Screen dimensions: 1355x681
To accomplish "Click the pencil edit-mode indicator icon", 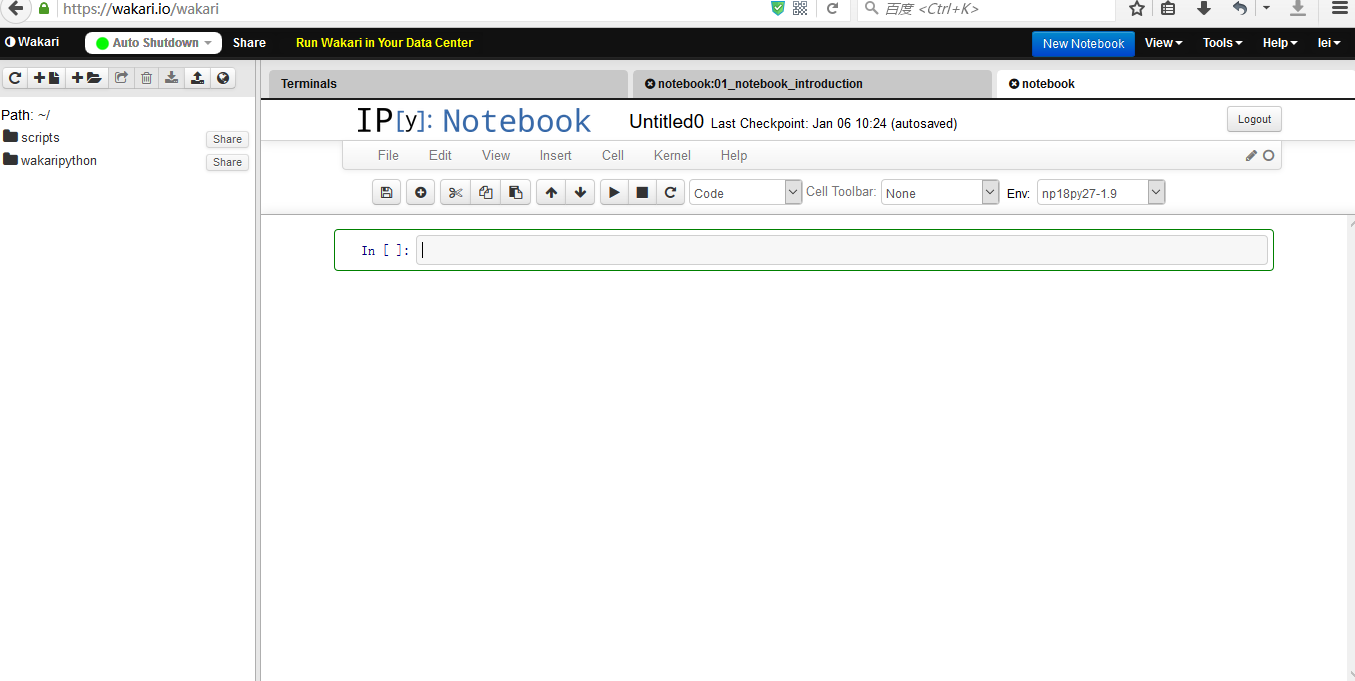I will click(x=1251, y=155).
